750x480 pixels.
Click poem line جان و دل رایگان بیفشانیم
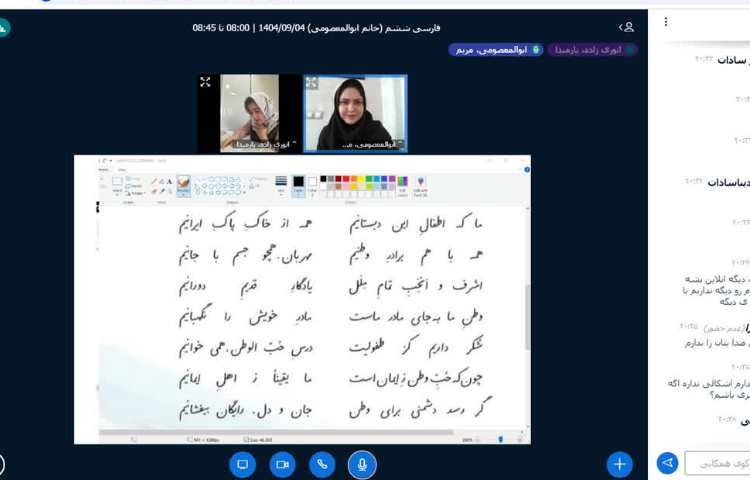click(x=245, y=410)
